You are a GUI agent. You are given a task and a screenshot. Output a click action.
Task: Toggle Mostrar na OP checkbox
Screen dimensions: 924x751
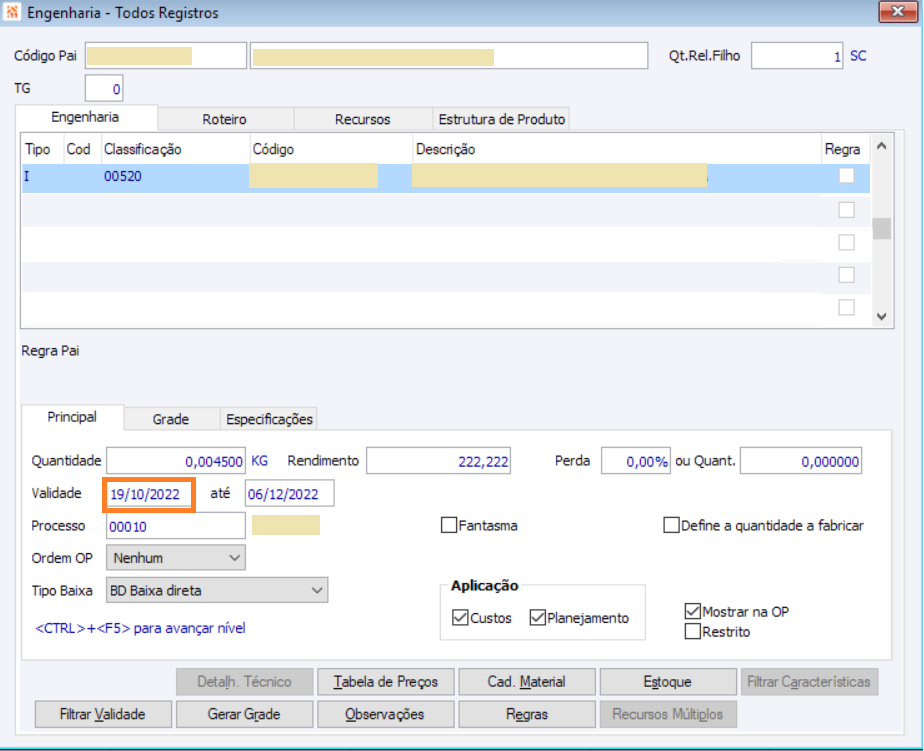(x=693, y=611)
